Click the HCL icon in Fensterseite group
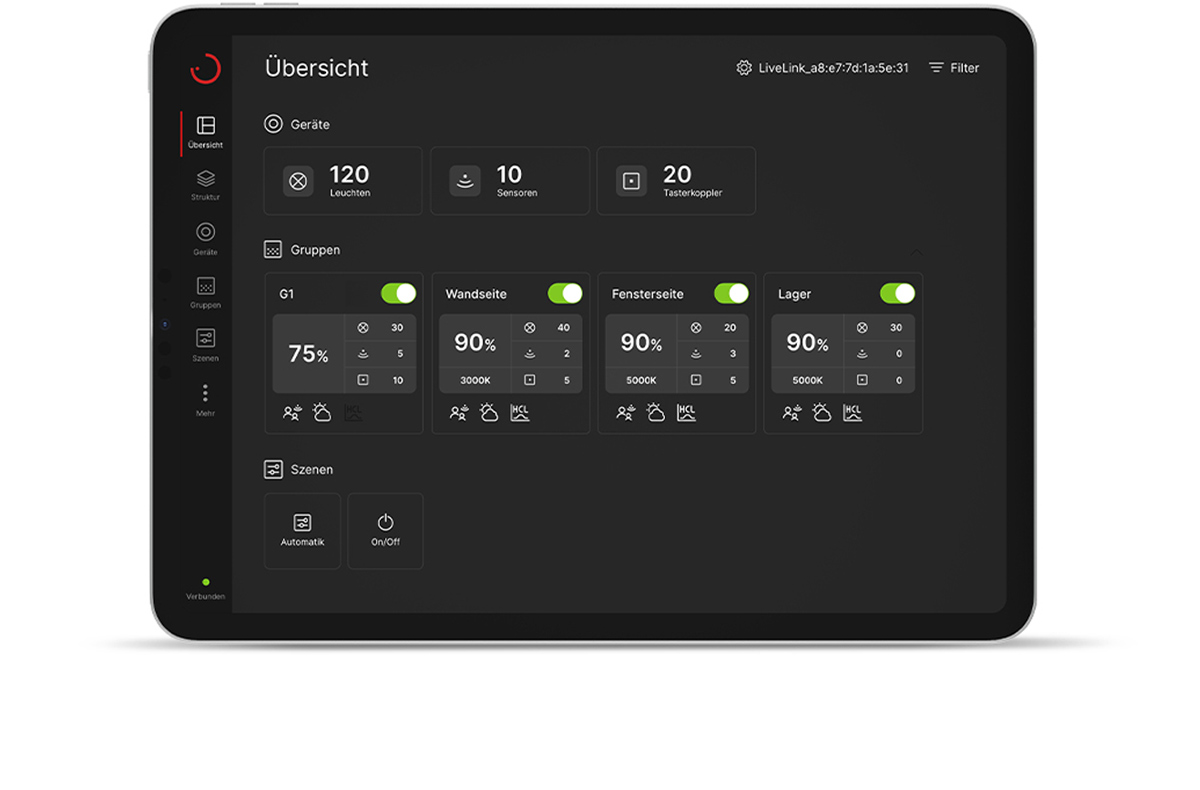The width and height of the screenshot is (1200, 790). point(686,413)
